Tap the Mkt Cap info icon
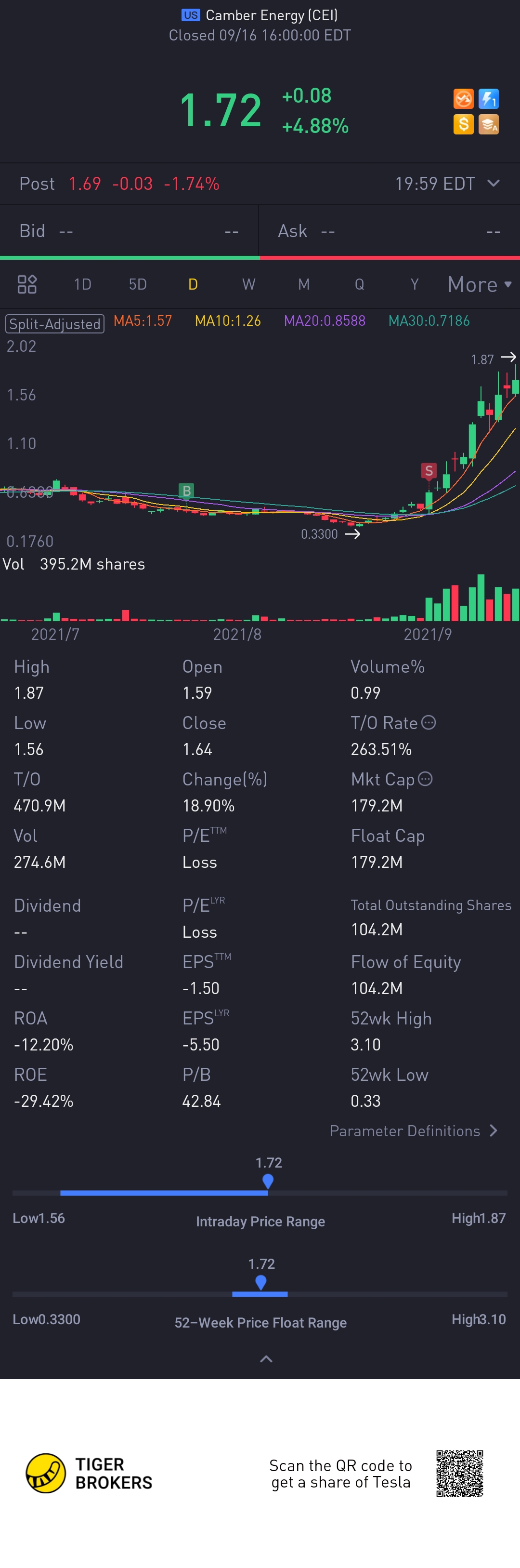This screenshot has width=520, height=1568. tap(425, 779)
